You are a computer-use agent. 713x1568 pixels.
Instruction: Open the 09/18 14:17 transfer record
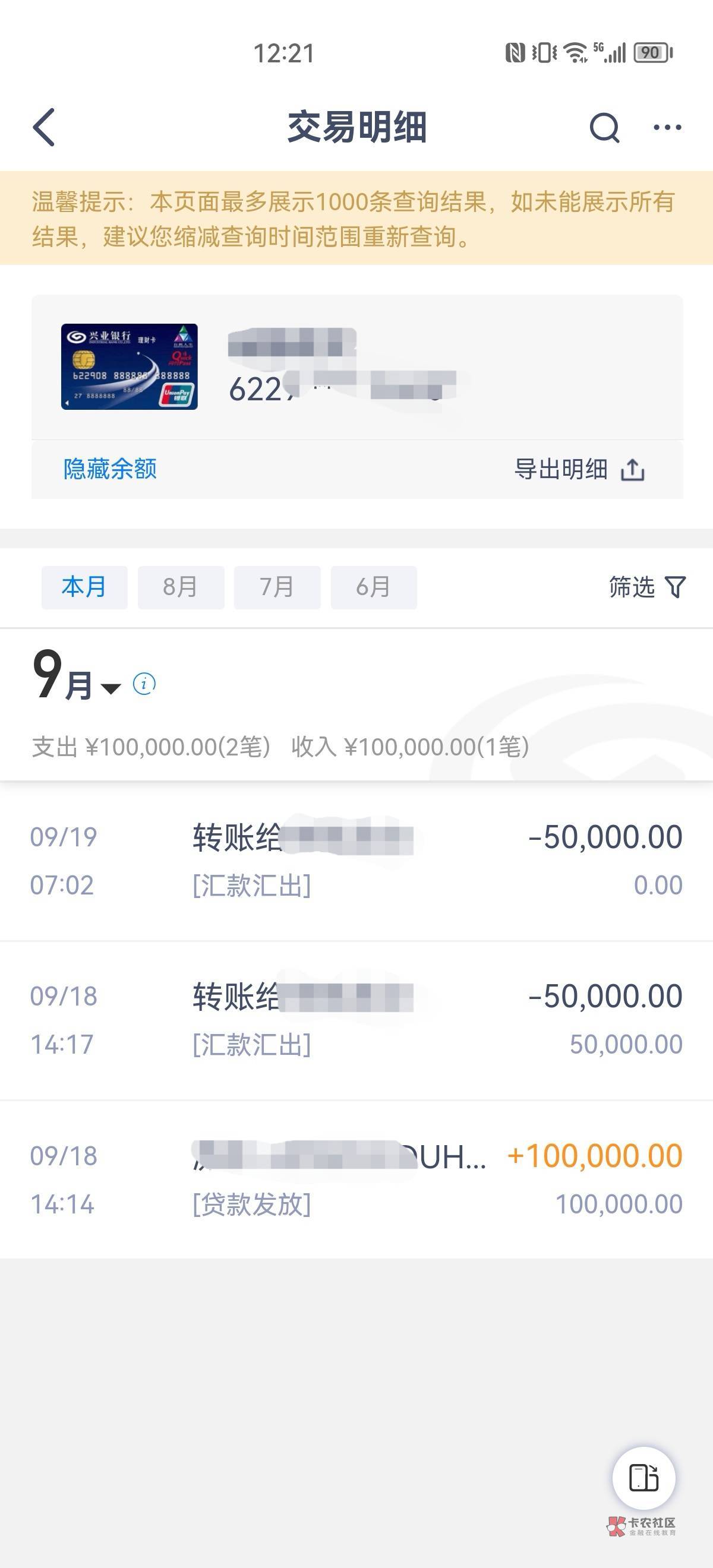click(x=356, y=1020)
